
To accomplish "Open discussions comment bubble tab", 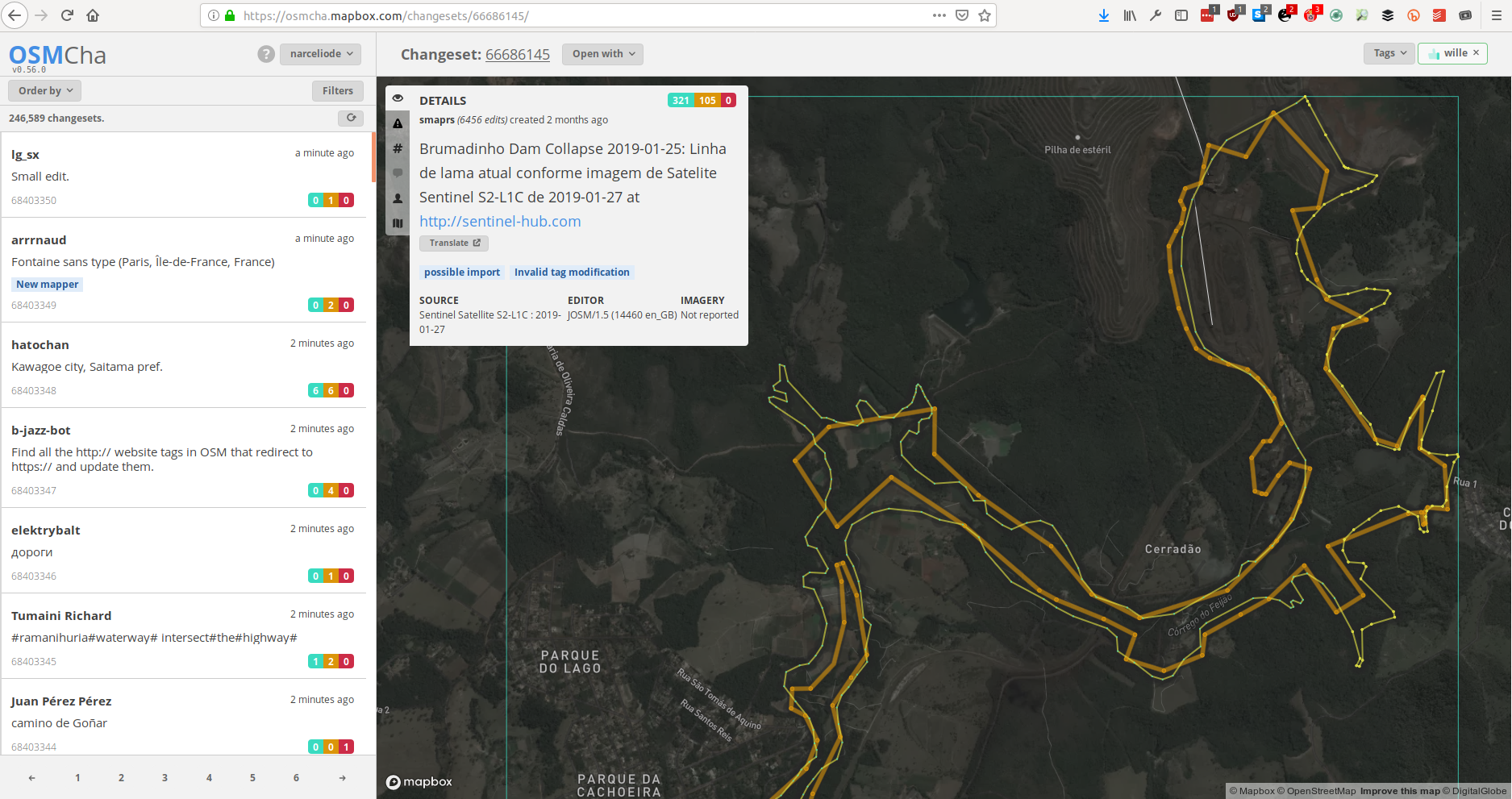I will coord(398,173).
